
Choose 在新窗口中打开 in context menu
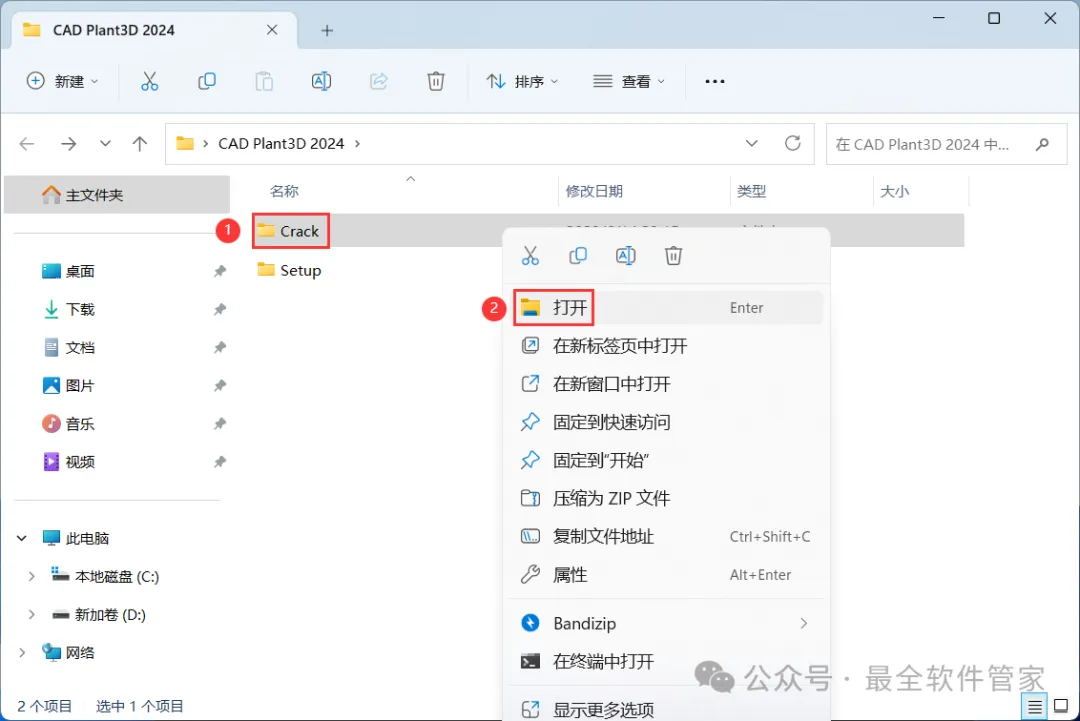tap(665, 384)
